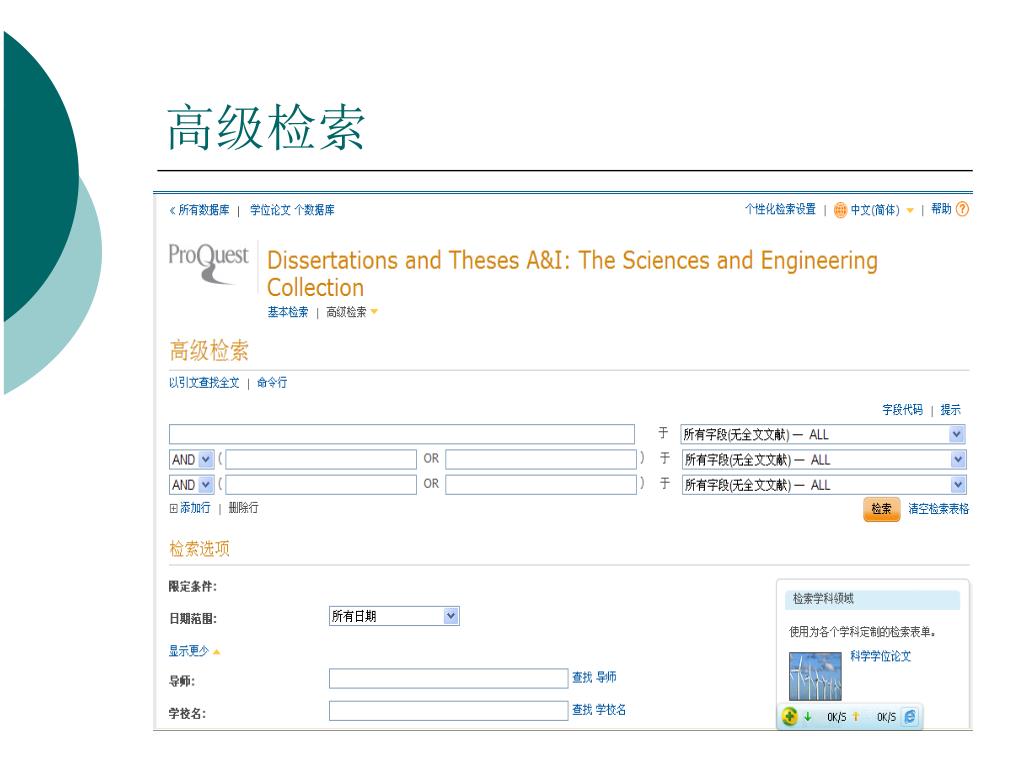Click the Dissertations and Theses A&I title

572,274
